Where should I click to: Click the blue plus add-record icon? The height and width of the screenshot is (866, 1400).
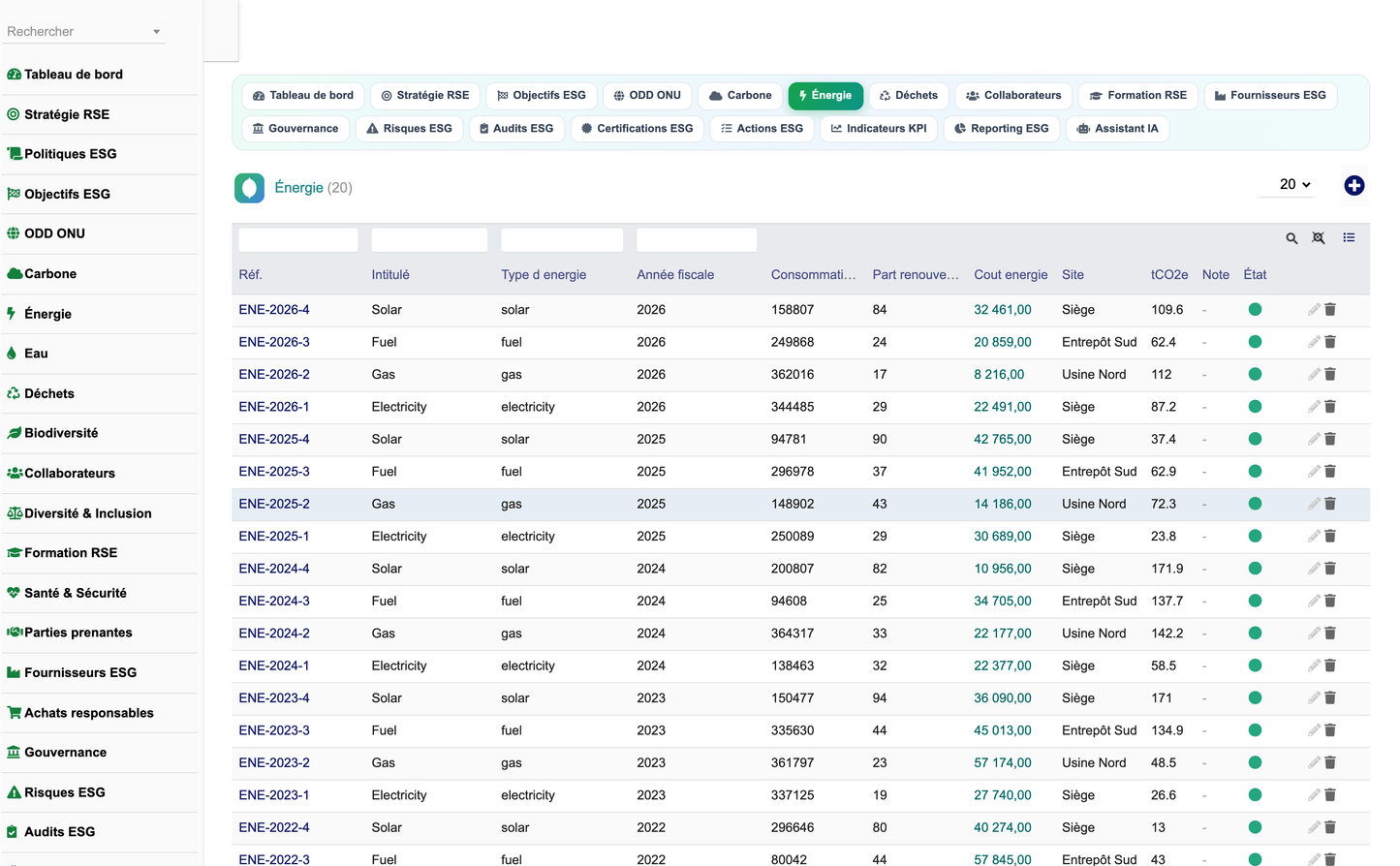(1353, 185)
